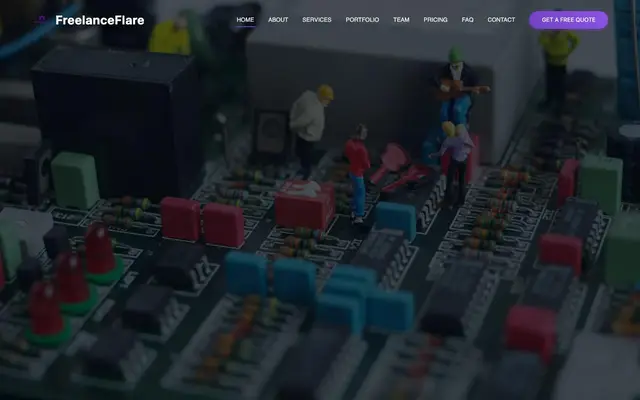Jump to the Team section

click(x=401, y=20)
